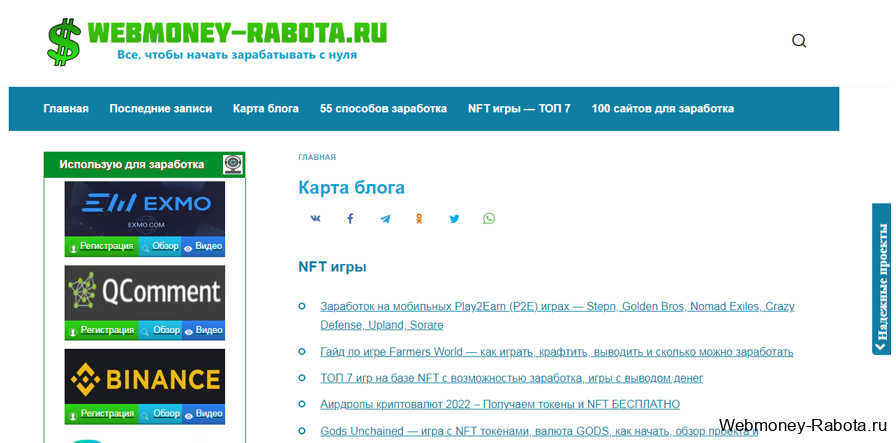Screen dimensions: 896x443
Task: Click tagline Все, чтобы начать зарабатывать с нуля
Action: click(237, 55)
